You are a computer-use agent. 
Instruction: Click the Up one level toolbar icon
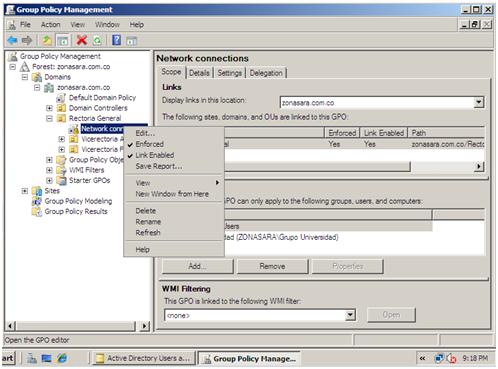(47, 41)
